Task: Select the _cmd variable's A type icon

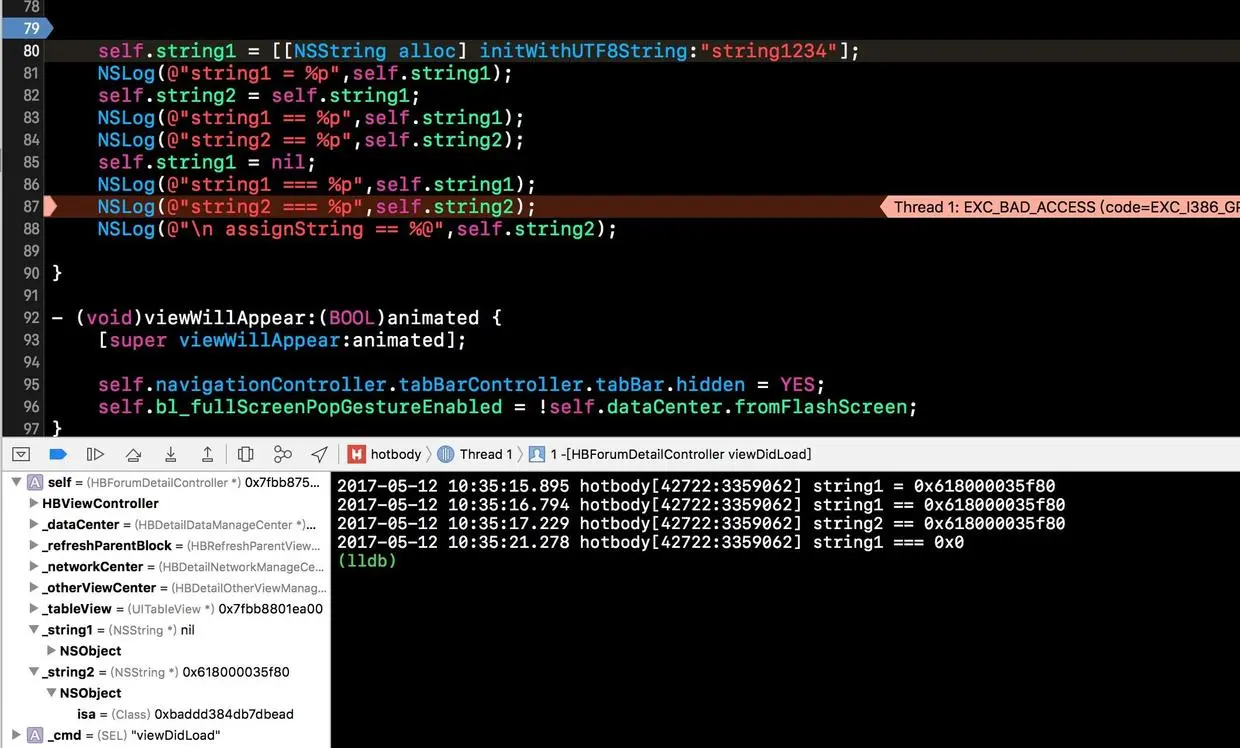Action: click(34, 735)
